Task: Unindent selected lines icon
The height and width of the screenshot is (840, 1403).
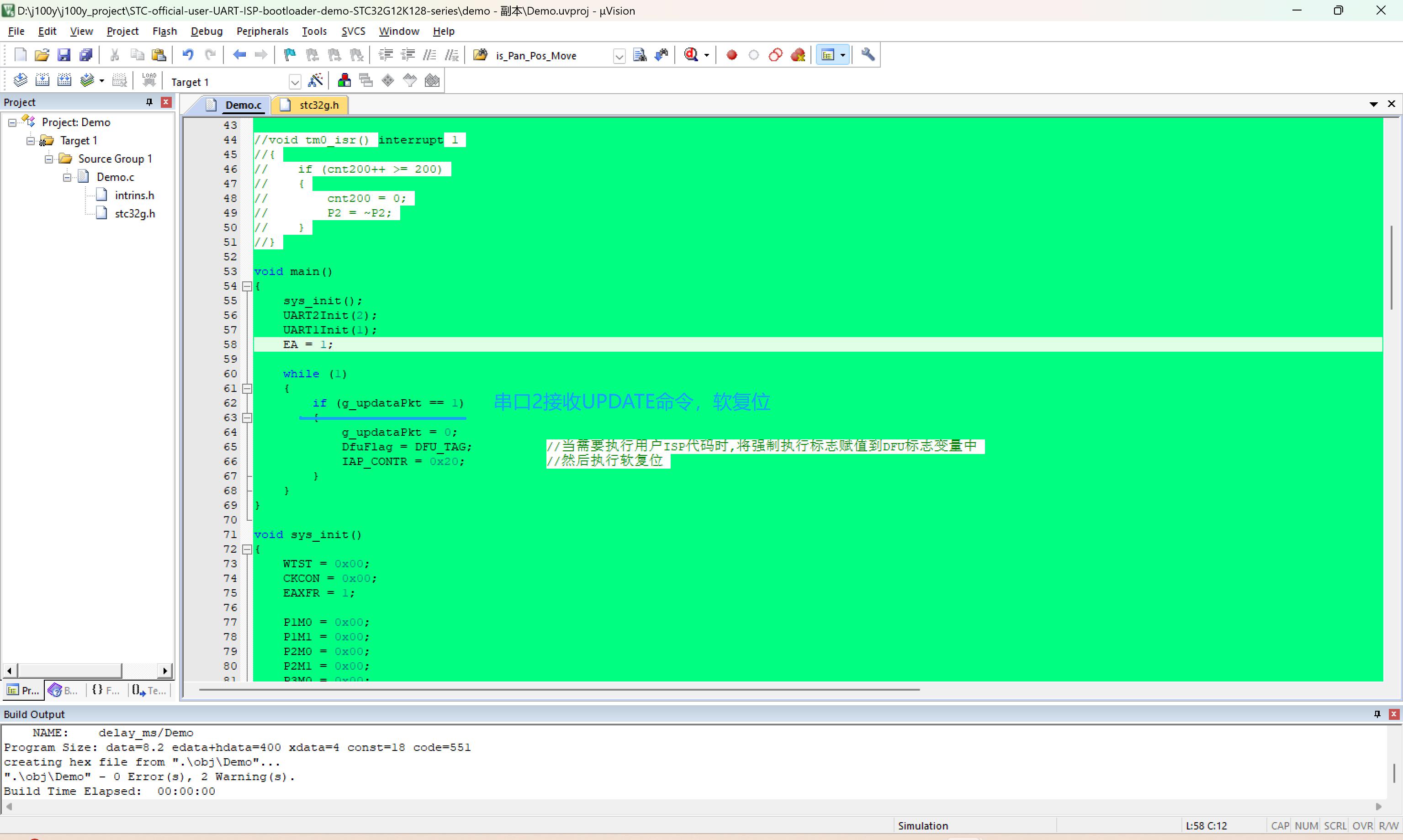Action: click(x=408, y=55)
